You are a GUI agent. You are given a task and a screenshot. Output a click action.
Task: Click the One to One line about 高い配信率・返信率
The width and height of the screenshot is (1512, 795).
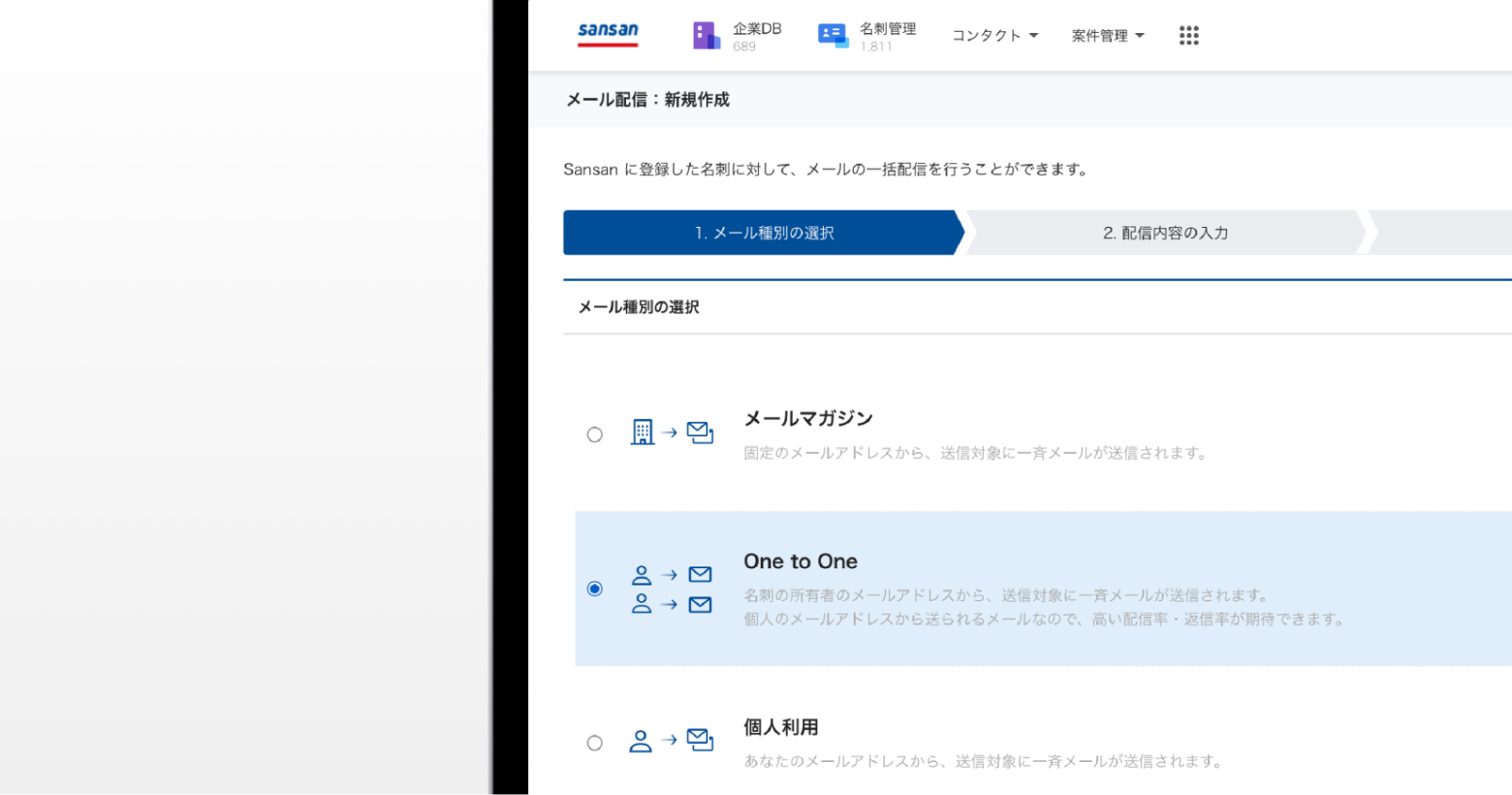[x=1045, y=619]
